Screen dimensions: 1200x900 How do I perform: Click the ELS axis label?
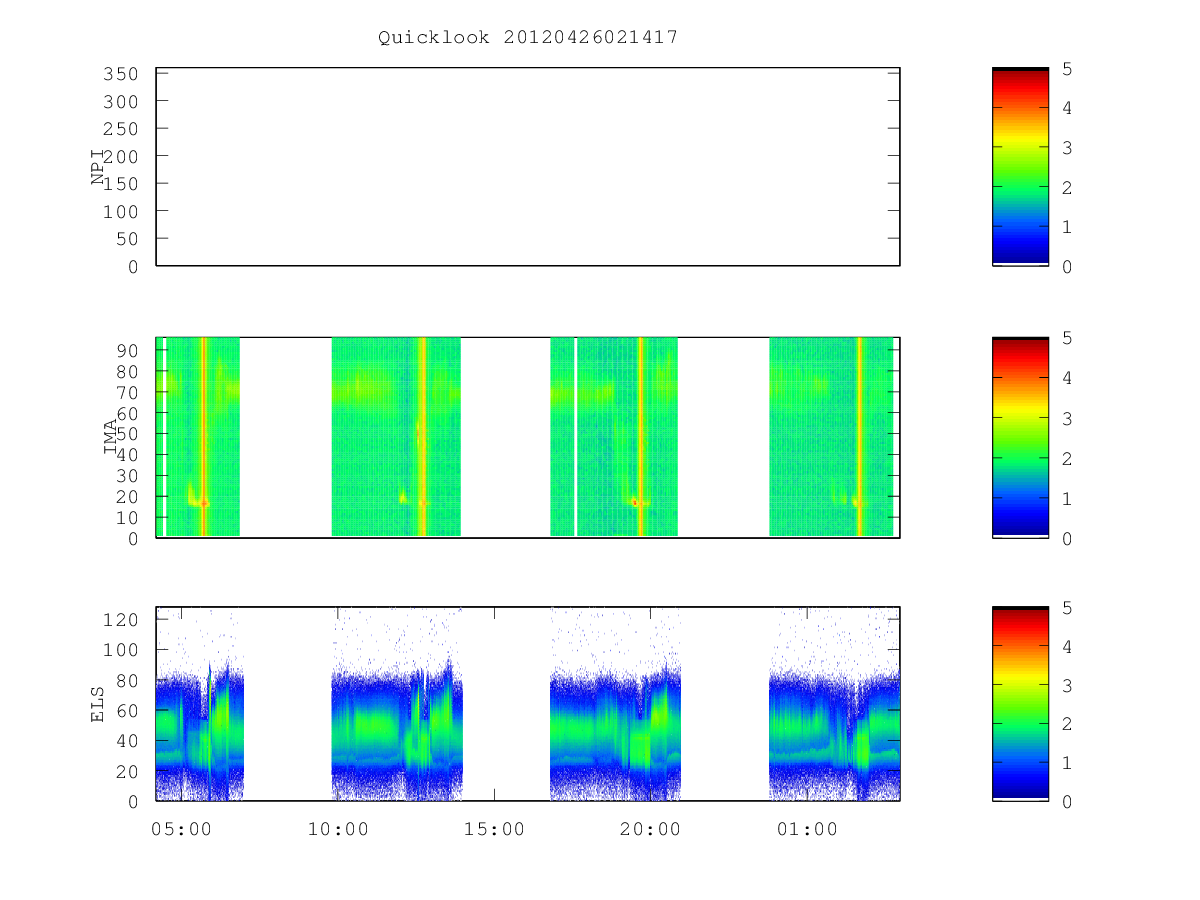(98, 704)
